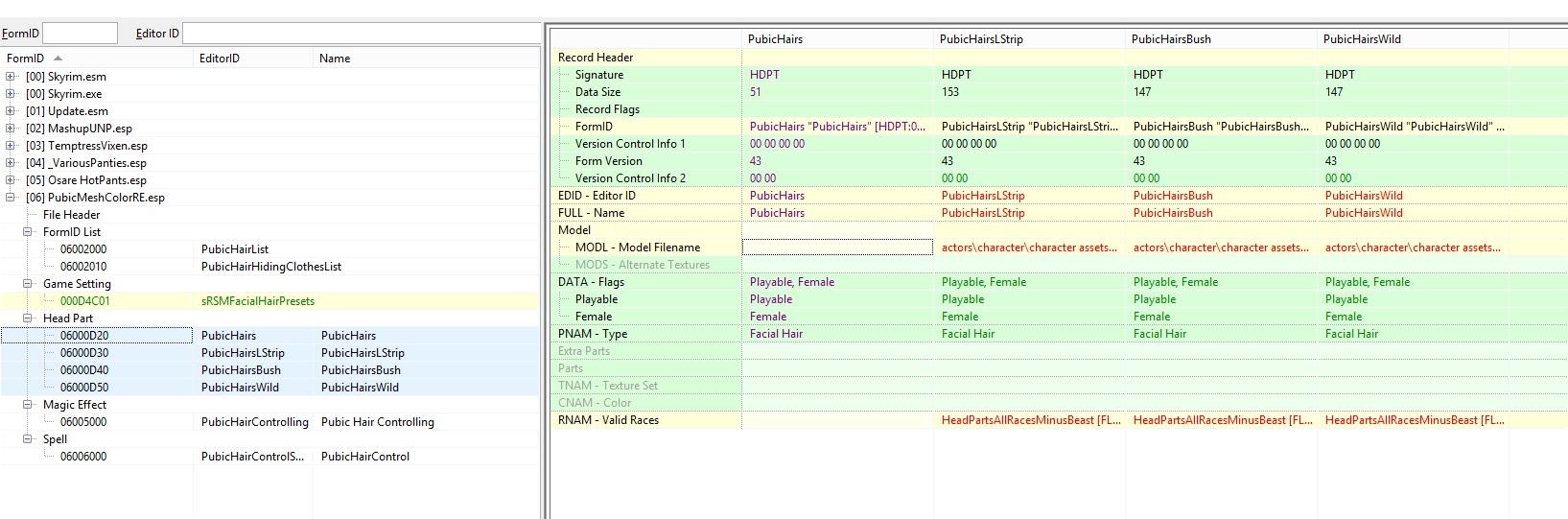Viewport: 1568px width, 519px height.
Task: Expand the [00] Skyrim.esm node
Action: coord(11,77)
